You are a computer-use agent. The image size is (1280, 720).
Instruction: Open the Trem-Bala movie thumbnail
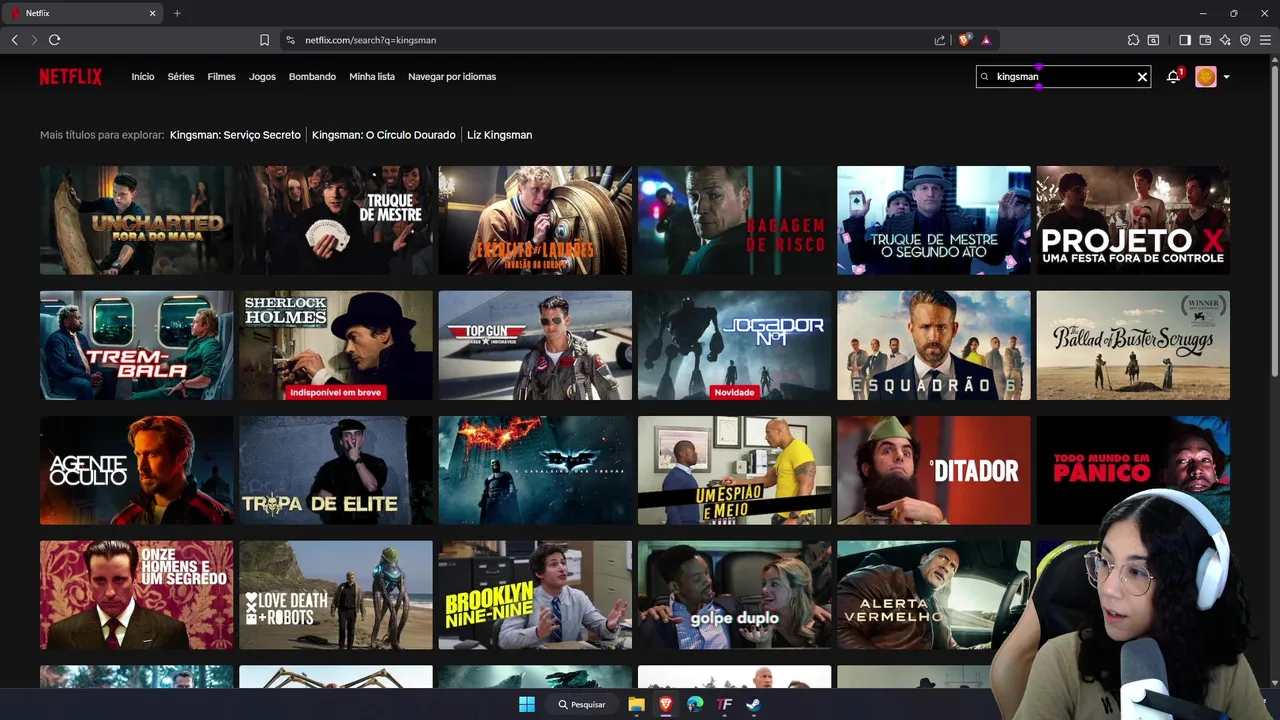click(137, 345)
